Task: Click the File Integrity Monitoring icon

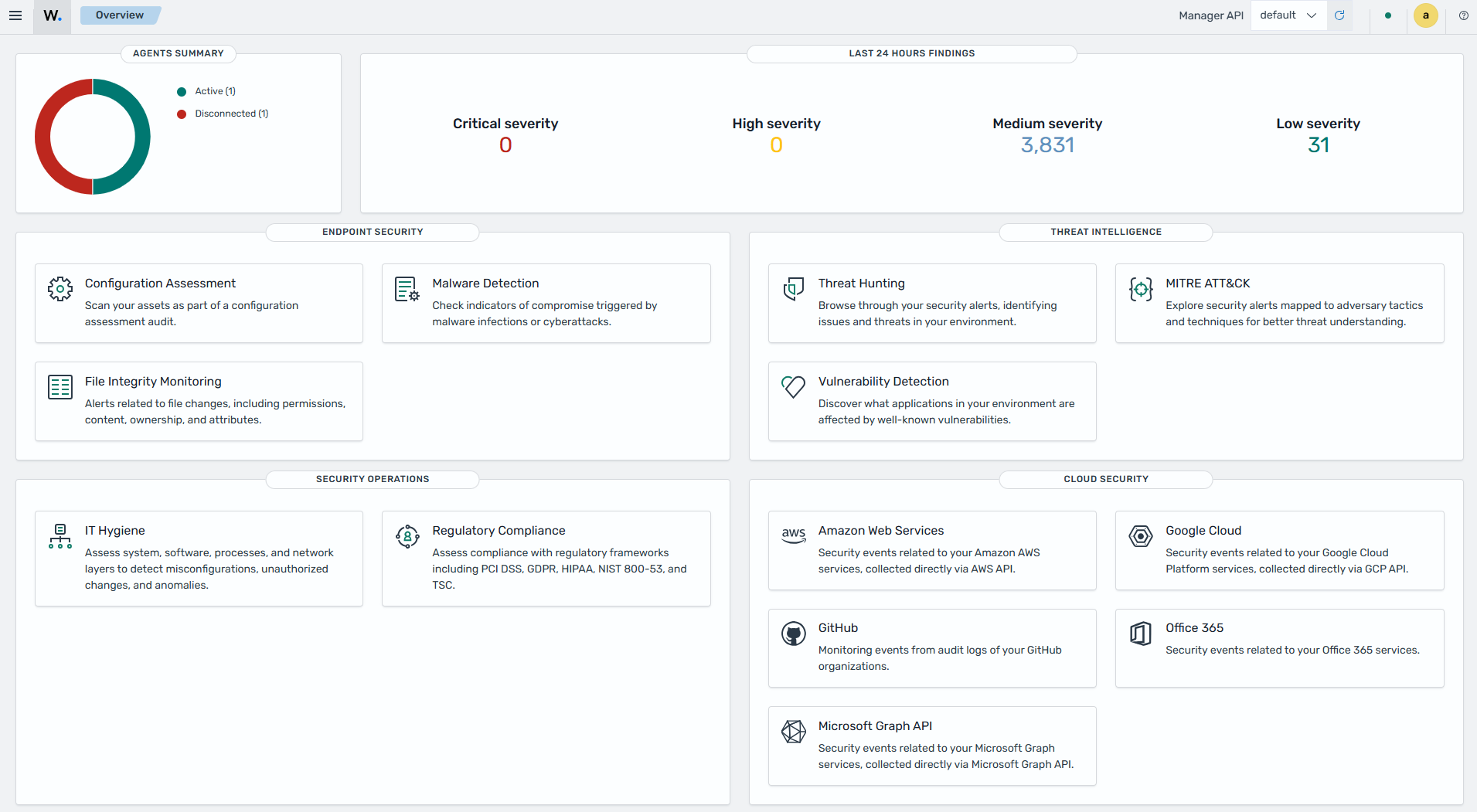Action: coord(60,387)
